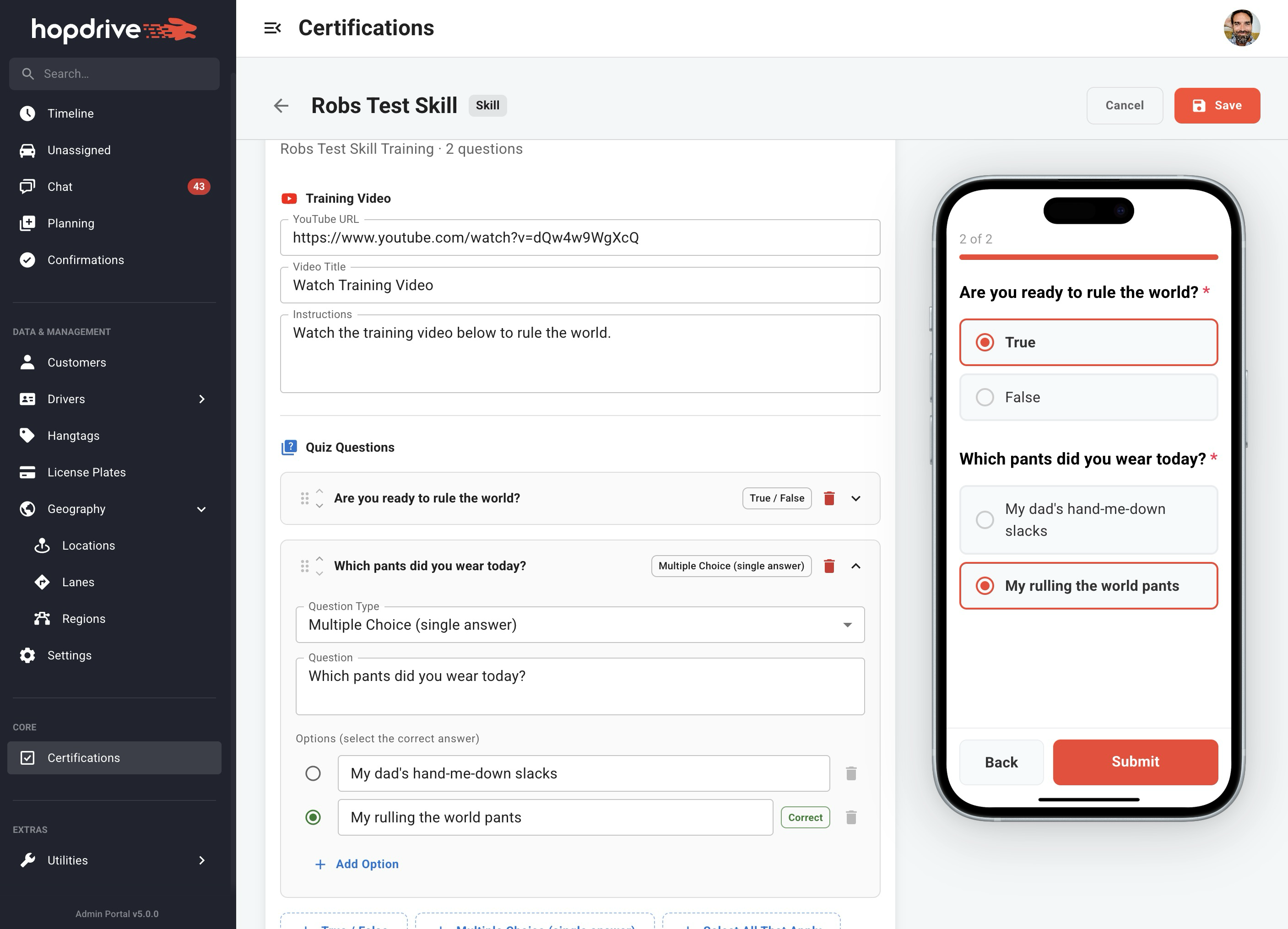The height and width of the screenshot is (929, 1288).
Task: Click the red quiz progress bar in the phone preview
Action: pos(1088,257)
